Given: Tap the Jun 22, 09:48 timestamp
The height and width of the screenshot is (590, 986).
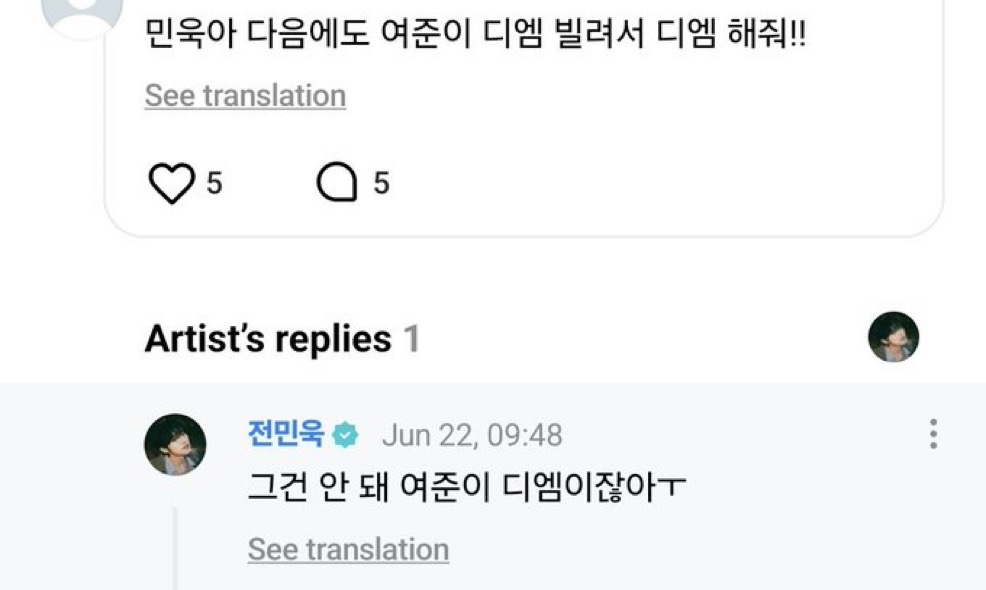Looking at the screenshot, I should [x=472, y=436].
